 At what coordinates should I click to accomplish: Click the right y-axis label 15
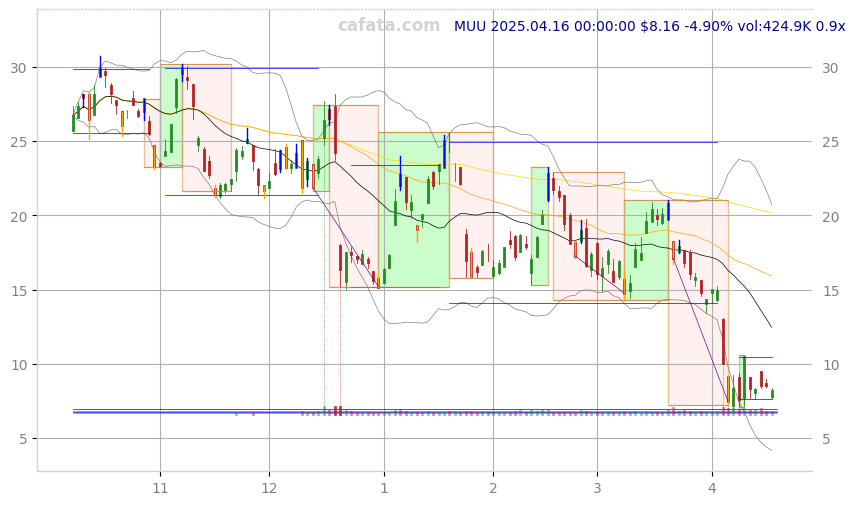pyautogui.click(x=830, y=290)
